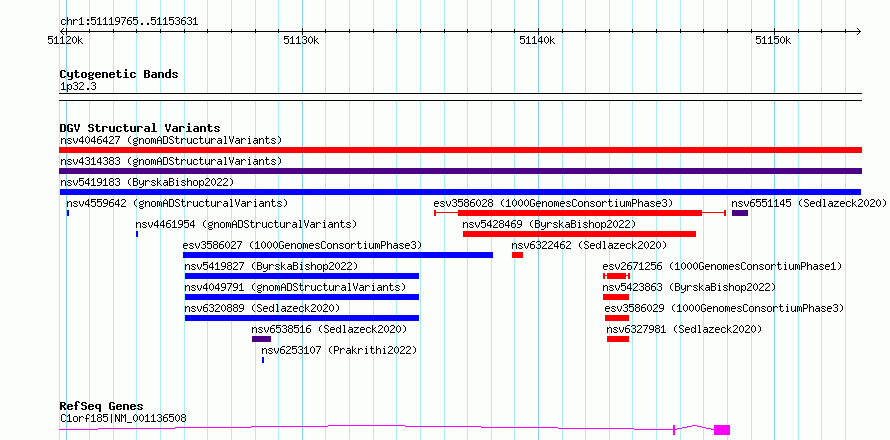Click the Cytogenetic Bands track heading

point(119,74)
